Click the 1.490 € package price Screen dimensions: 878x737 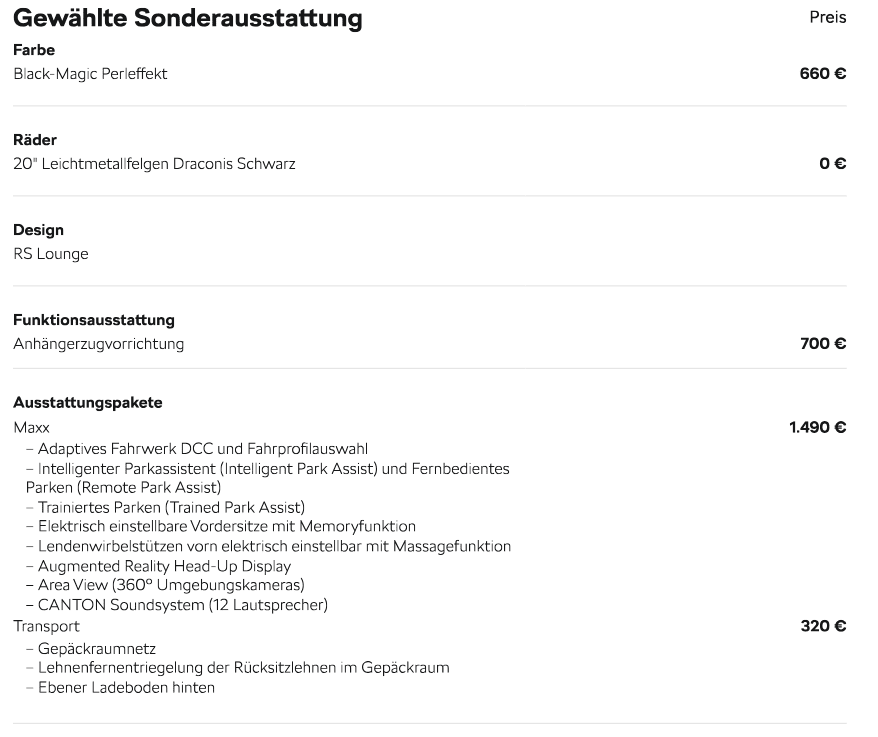click(817, 427)
